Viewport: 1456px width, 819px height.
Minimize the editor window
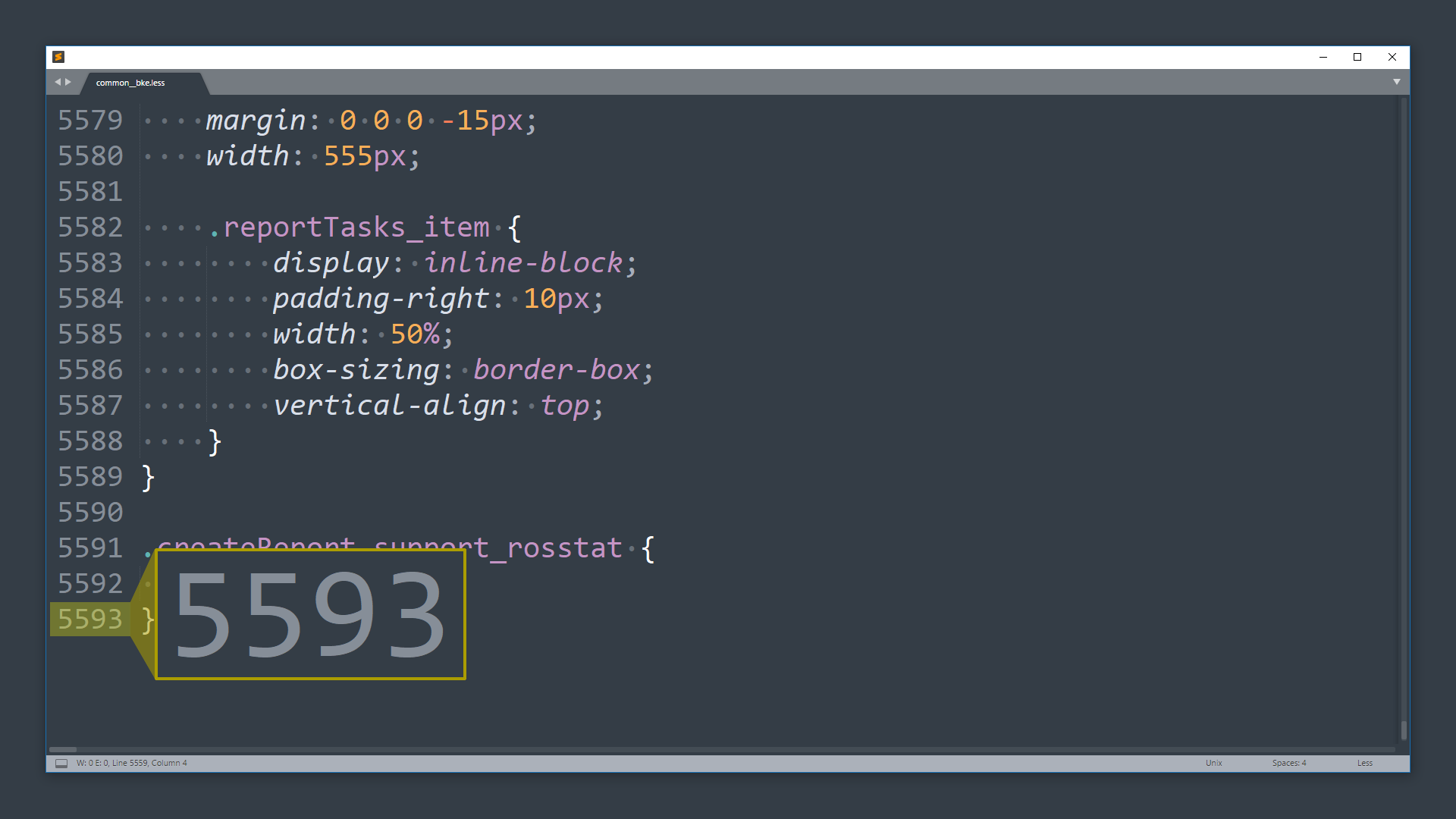(x=1323, y=57)
